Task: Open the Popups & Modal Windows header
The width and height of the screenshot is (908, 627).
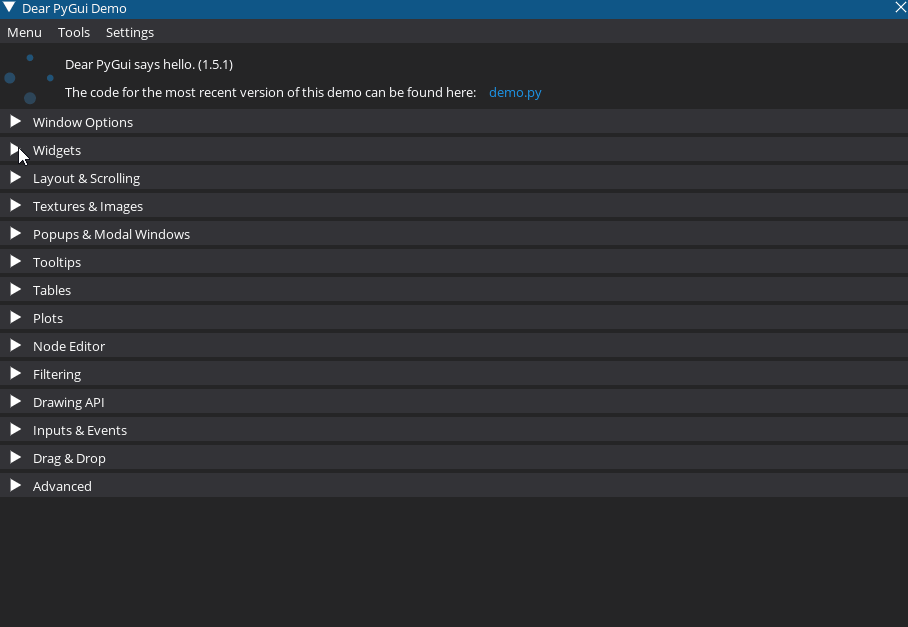Action: click(111, 233)
